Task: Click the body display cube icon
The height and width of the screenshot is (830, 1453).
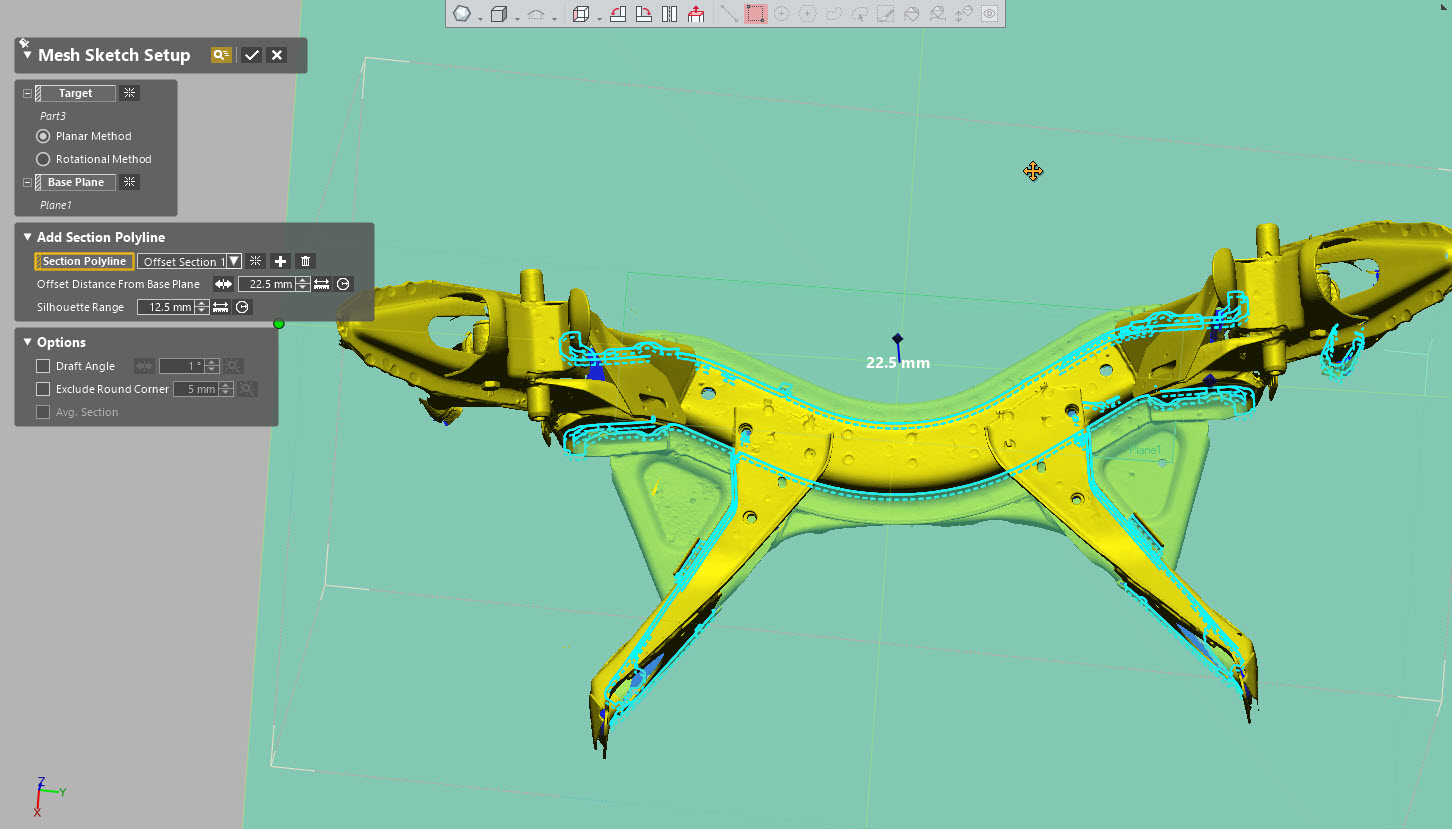Action: click(499, 14)
